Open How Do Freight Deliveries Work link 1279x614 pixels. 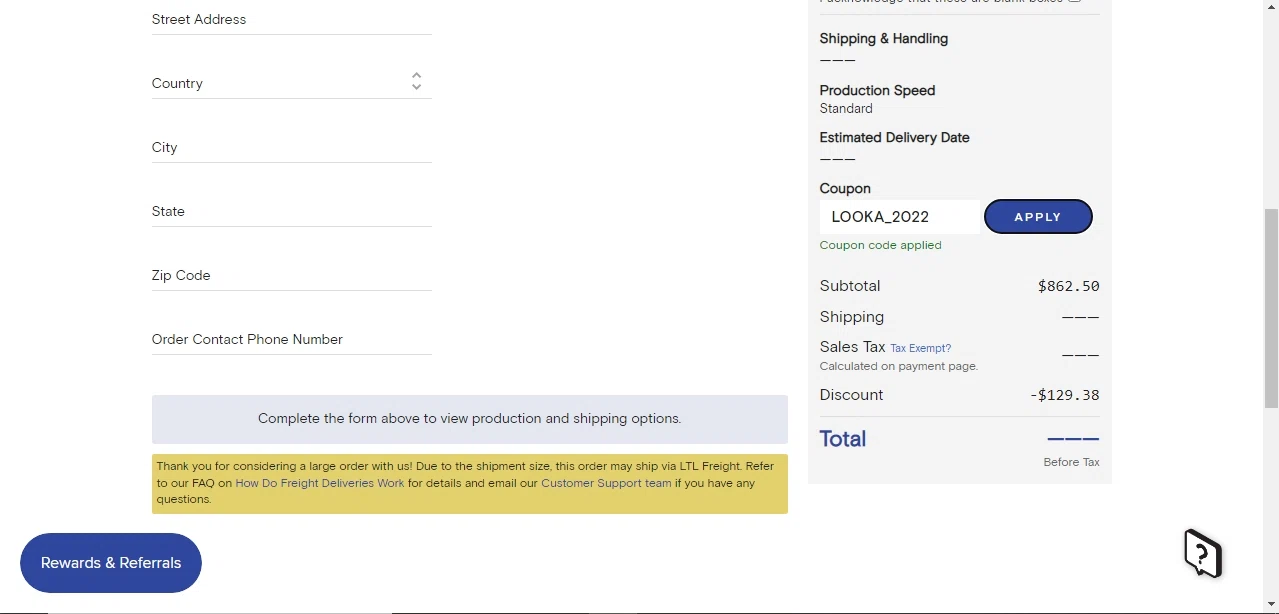320,483
